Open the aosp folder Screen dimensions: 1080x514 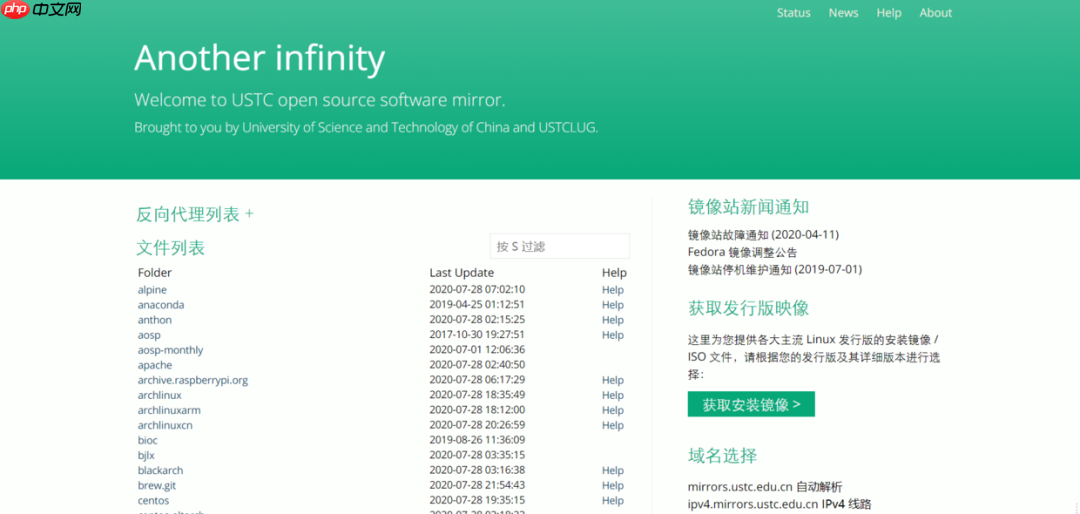click(149, 336)
